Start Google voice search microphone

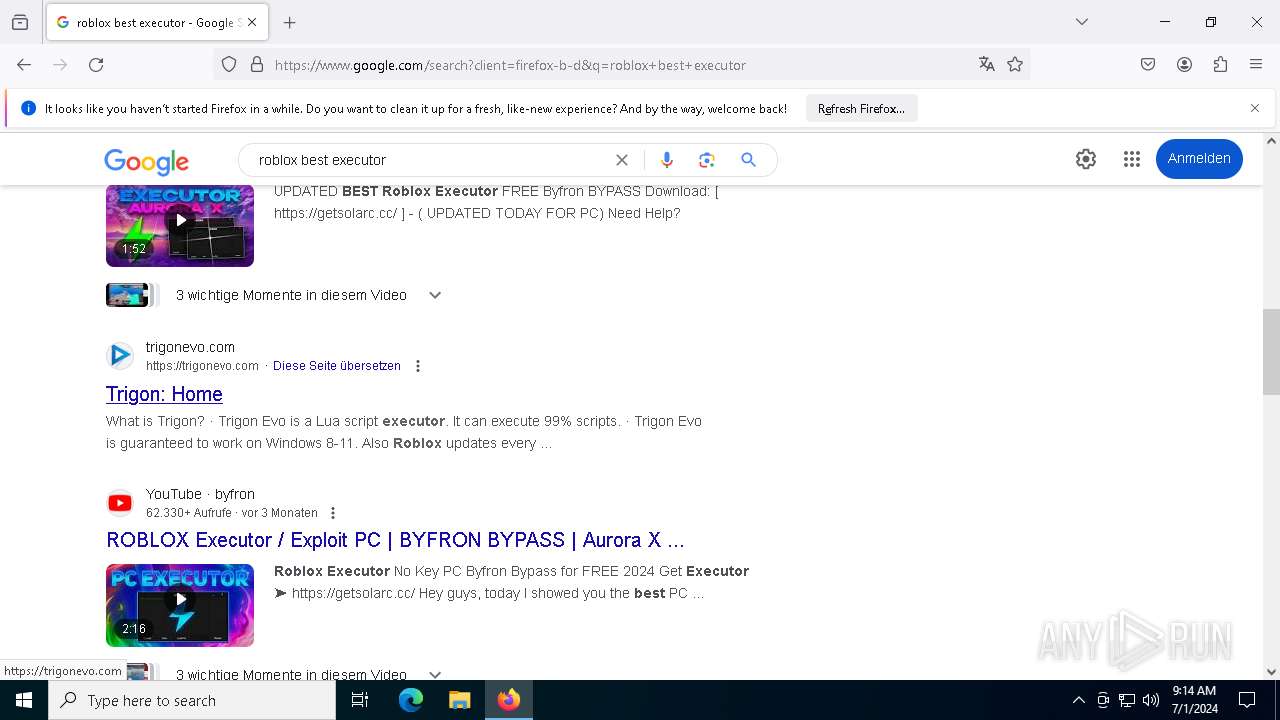(667, 160)
